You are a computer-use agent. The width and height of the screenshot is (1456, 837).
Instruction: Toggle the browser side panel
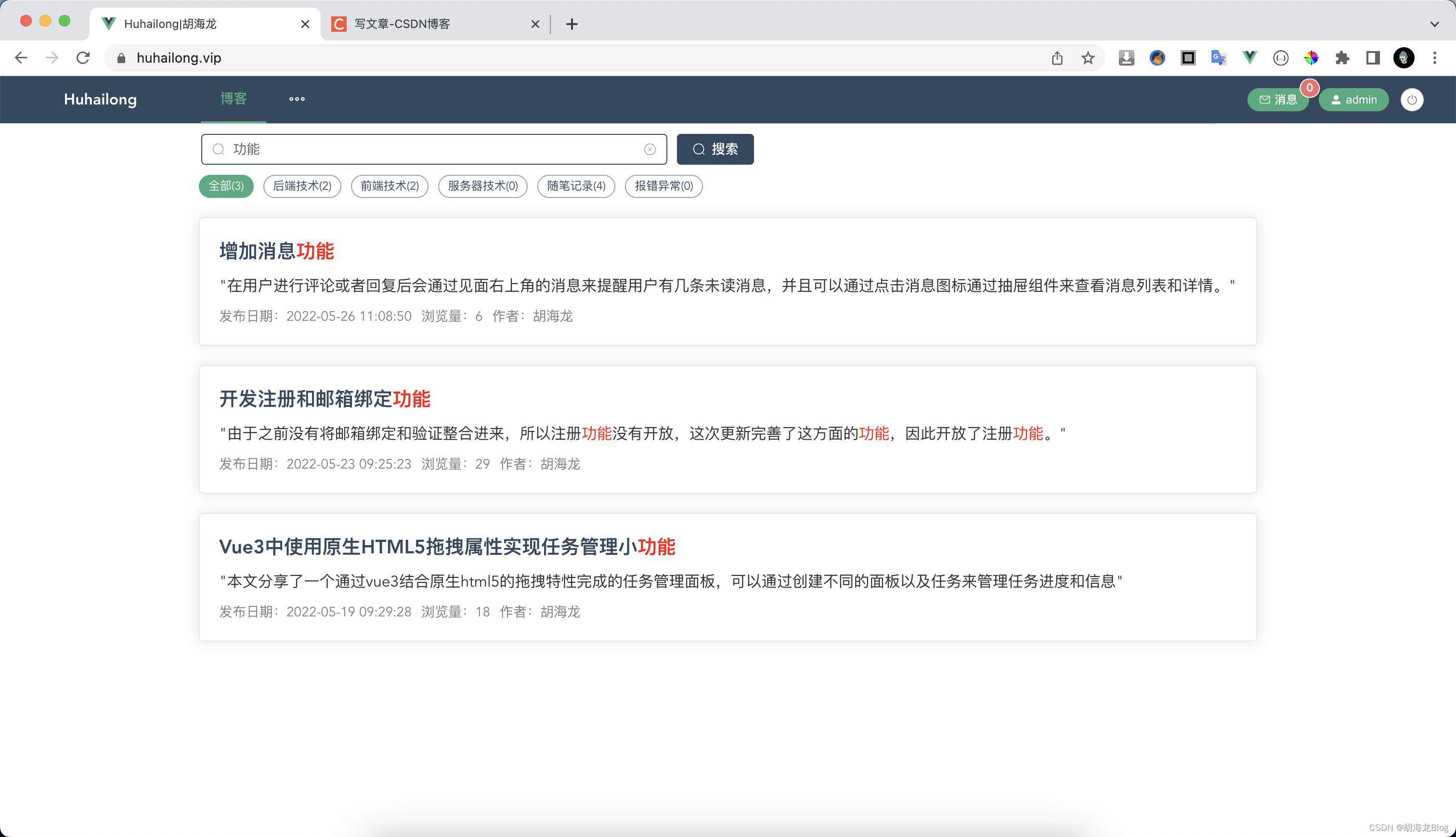pyautogui.click(x=1373, y=58)
